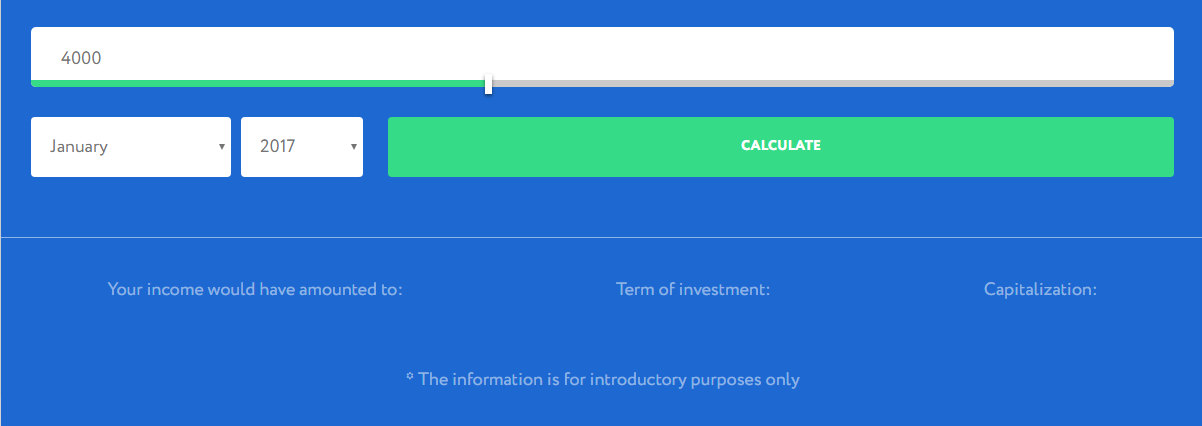
Task: Click the white slider handle
Action: 488,84
